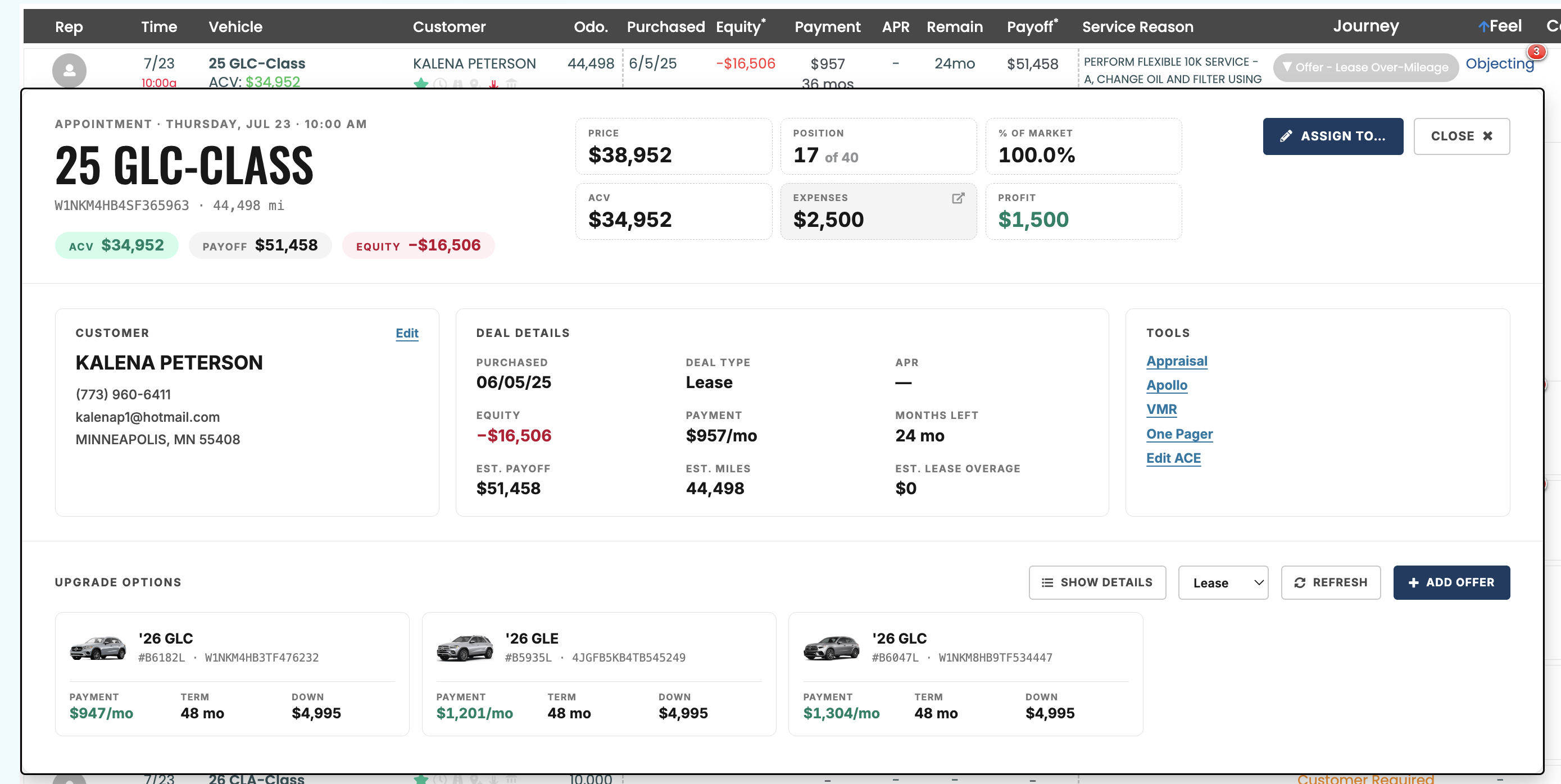Select the first '26 GLC vehicle thumbnail
The height and width of the screenshot is (784, 1561).
[x=98, y=648]
